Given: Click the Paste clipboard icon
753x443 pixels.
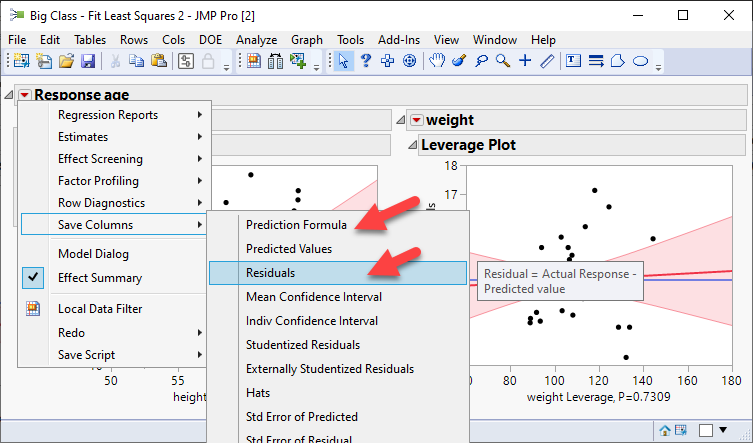Looking at the screenshot, I should [x=159, y=61].
